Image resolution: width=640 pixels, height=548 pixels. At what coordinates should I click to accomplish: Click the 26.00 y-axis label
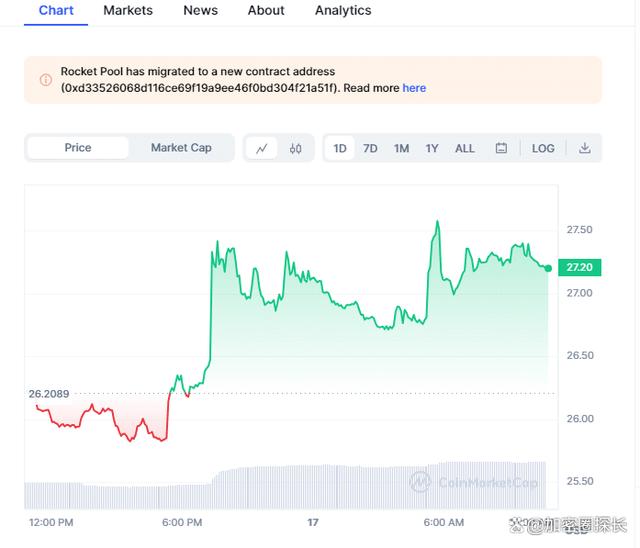click(x=580, y=419)
